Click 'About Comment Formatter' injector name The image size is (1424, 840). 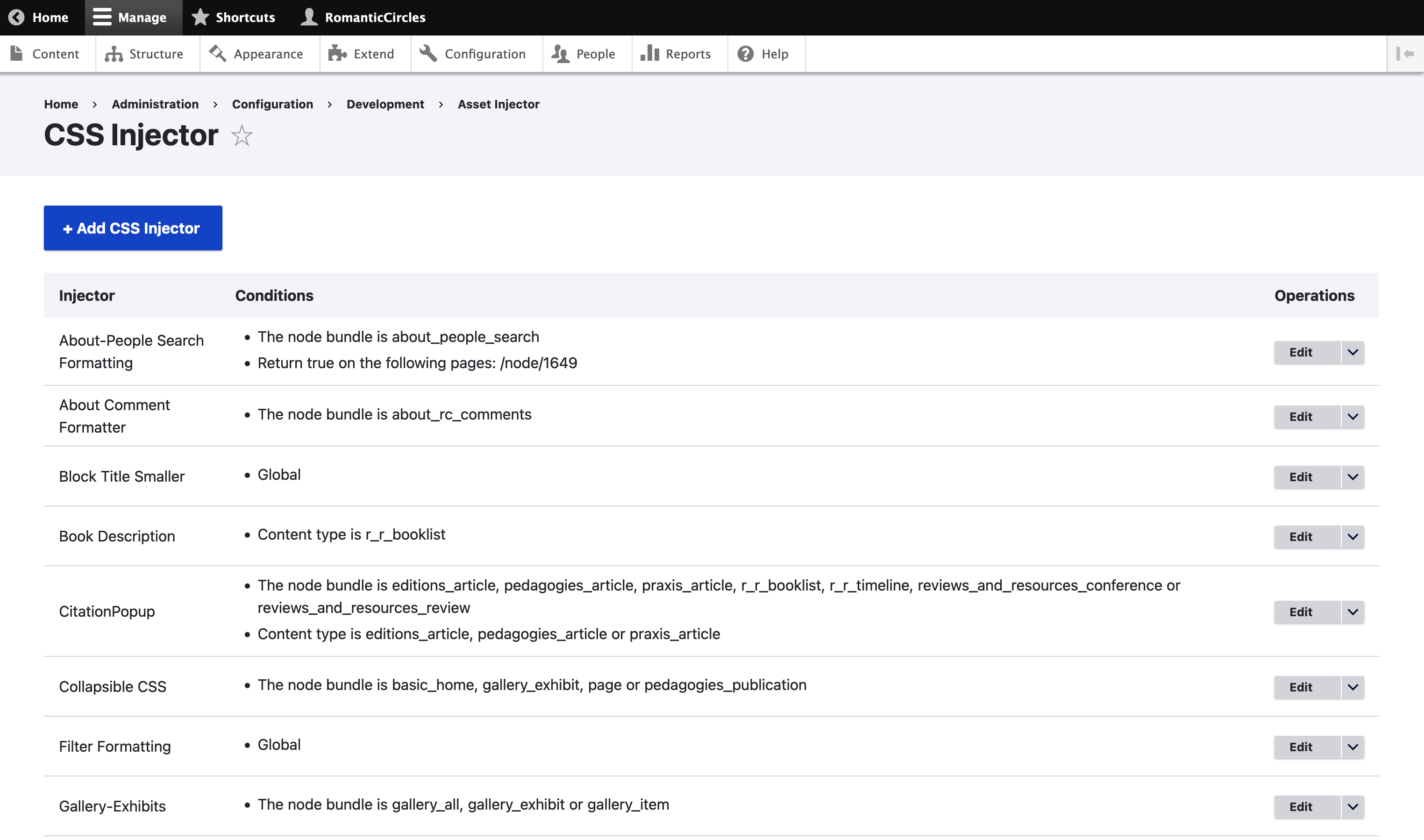[x=114, y=416]
